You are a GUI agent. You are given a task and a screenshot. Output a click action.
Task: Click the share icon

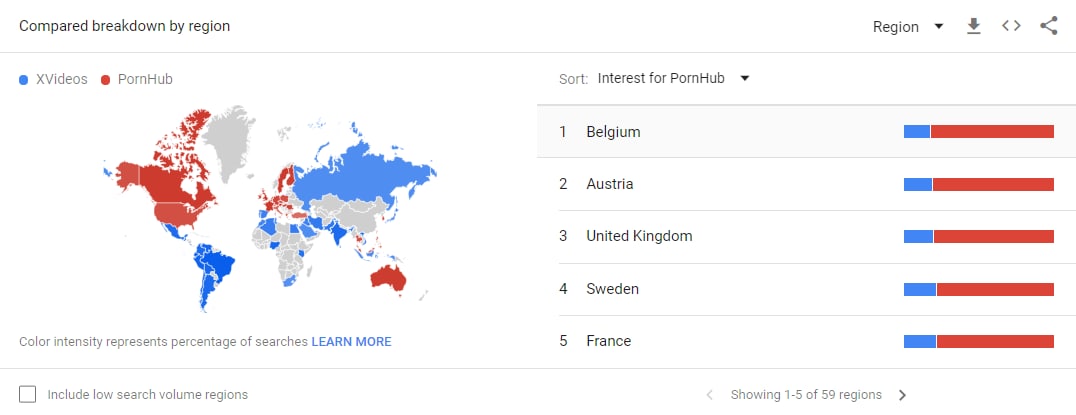1049,26
